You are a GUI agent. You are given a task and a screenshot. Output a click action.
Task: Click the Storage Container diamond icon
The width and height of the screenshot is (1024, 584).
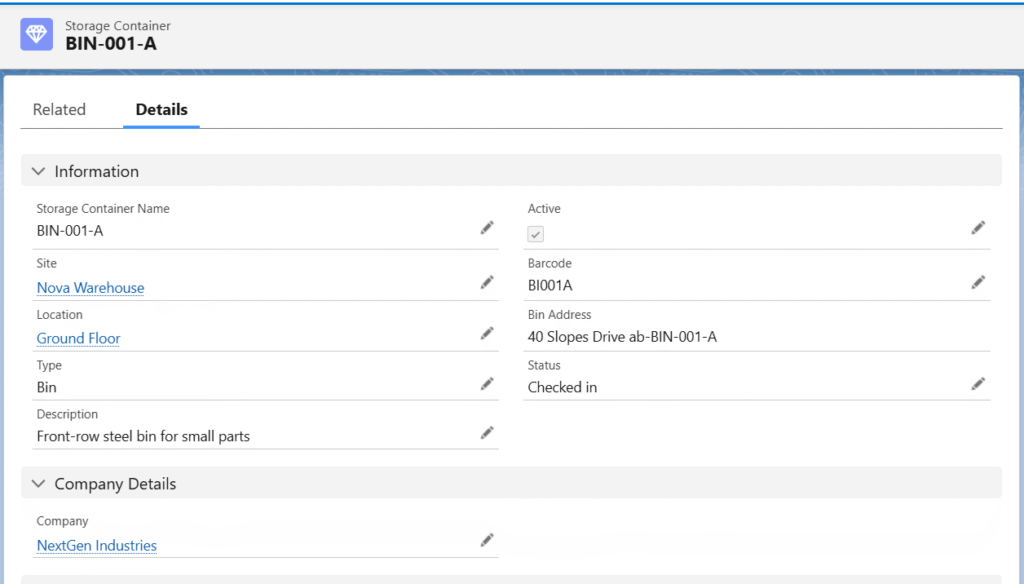pyautogui.click(x=37, y=34)
